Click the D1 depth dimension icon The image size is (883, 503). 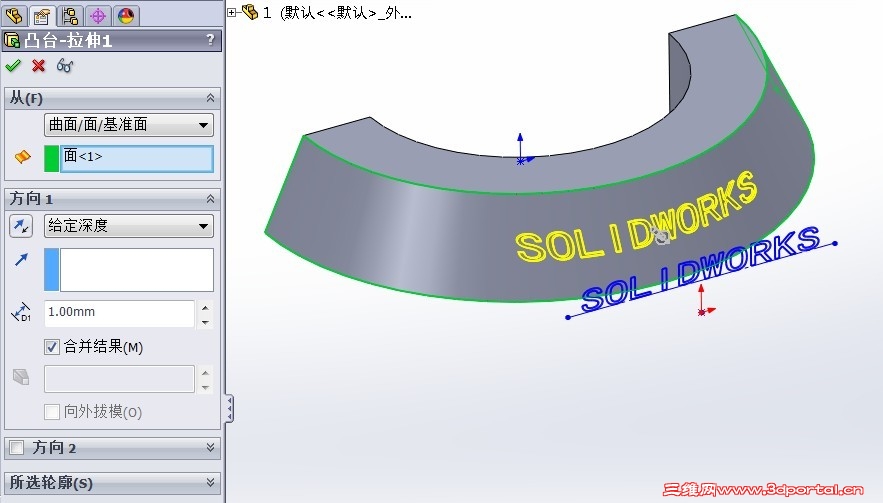click(21, 313)
